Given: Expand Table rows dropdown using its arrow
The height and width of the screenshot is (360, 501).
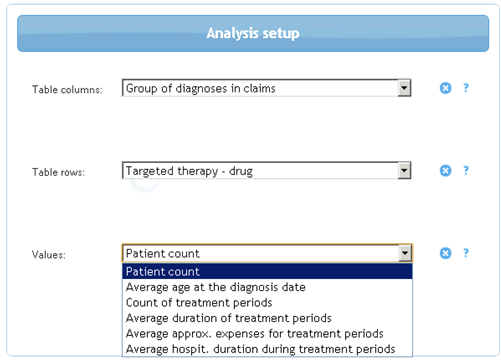Looking at the screenshot, I should point(404,171).
